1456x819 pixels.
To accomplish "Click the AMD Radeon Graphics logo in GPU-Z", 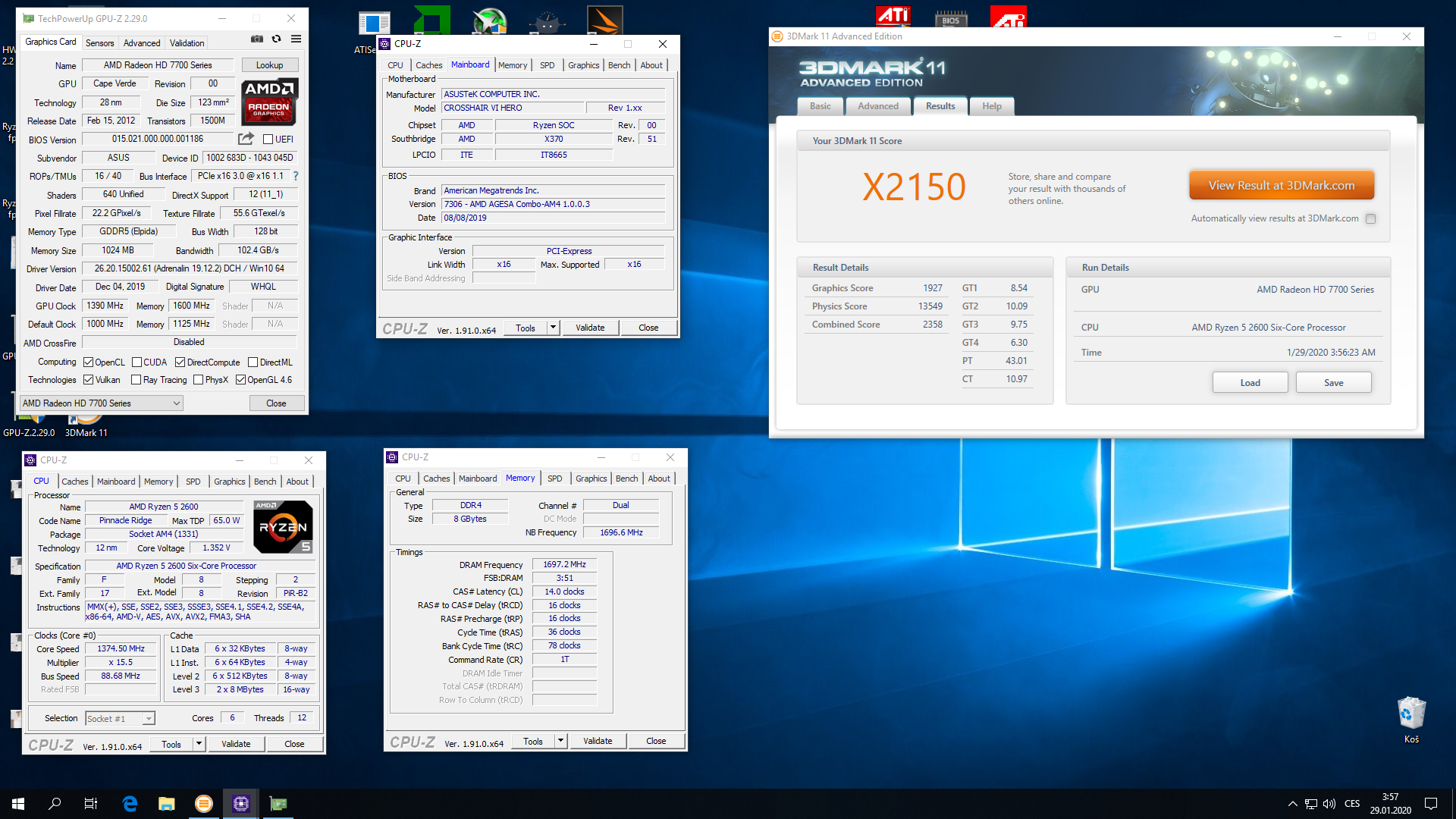I will click(270, 102).
